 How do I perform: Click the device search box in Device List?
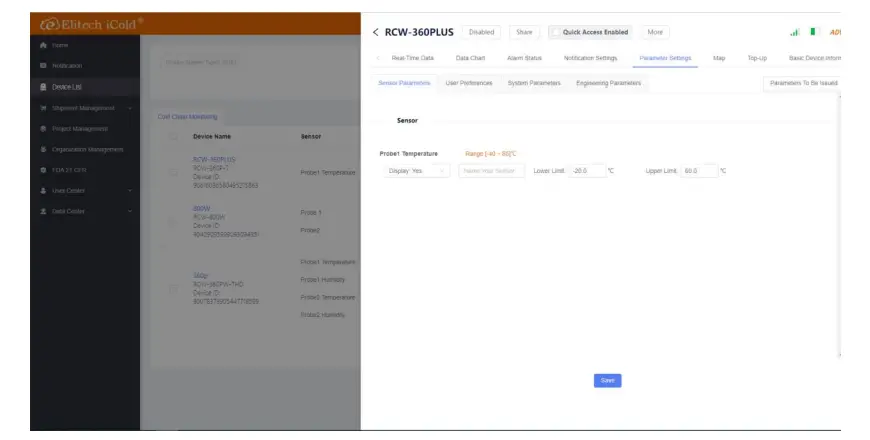click(x=255, y=62)
